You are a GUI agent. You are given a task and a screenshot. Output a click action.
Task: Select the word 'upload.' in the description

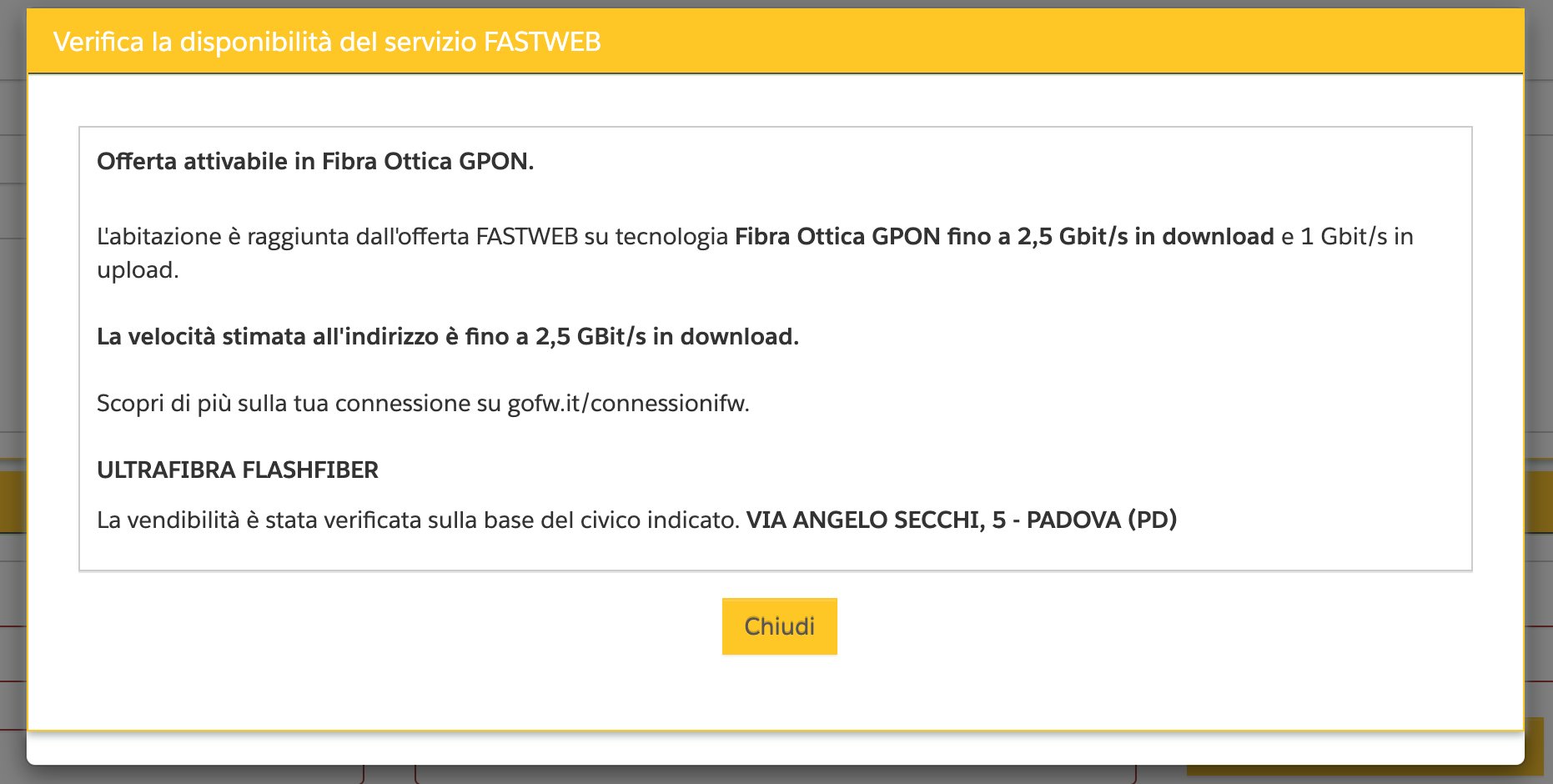tap(138, 270)
